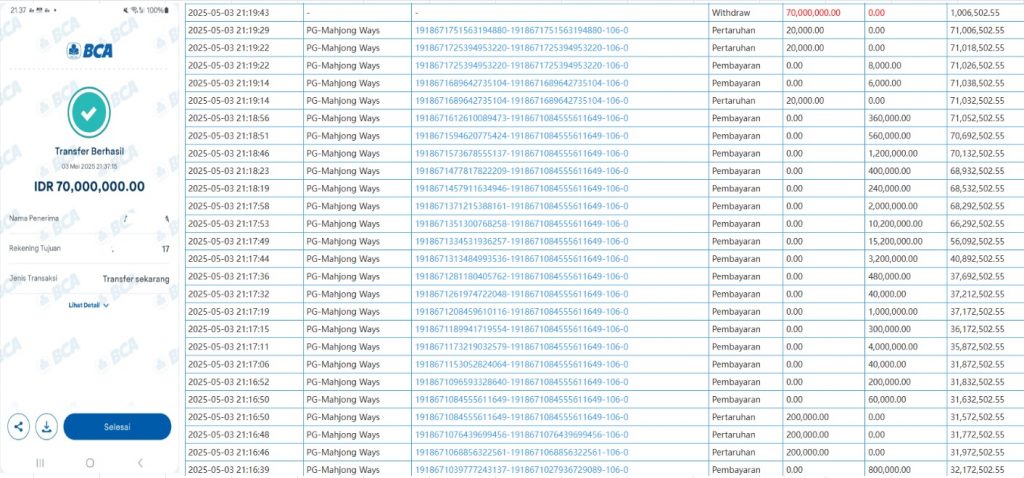Click balance 56,092,502.55

pos(976,241)
